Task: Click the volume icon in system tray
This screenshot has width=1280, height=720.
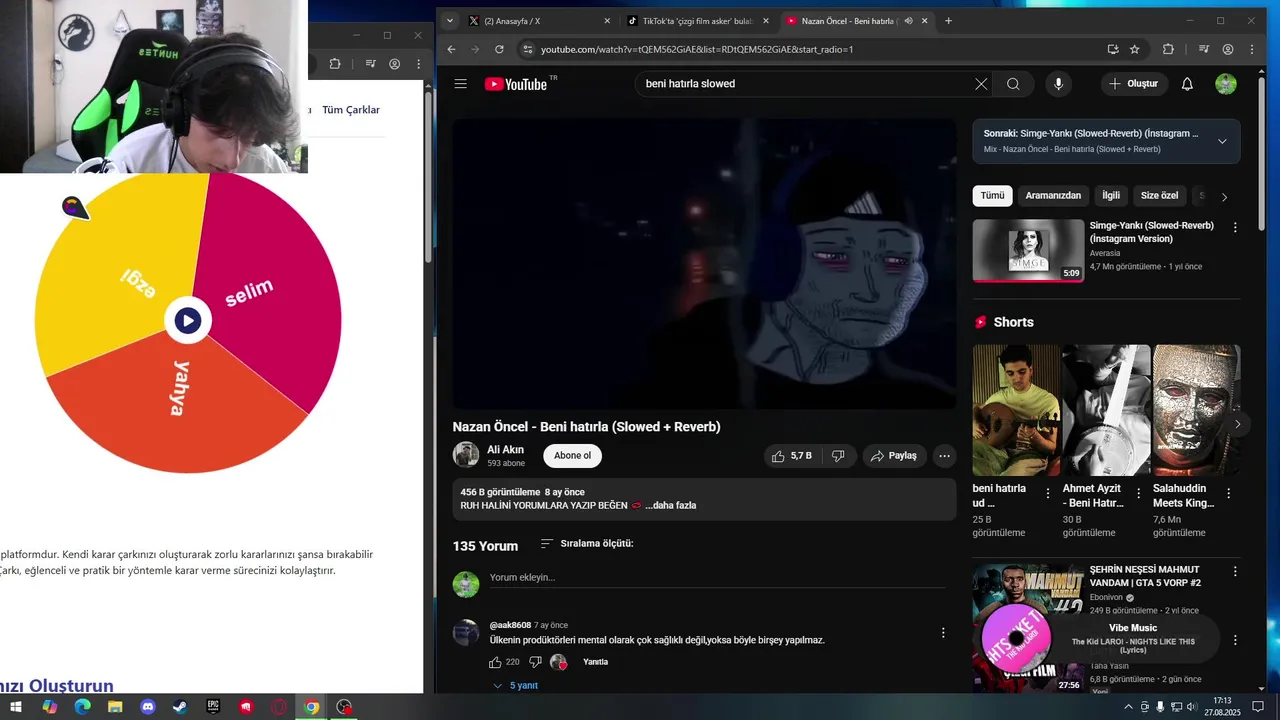Action: tap(1190, 707)
